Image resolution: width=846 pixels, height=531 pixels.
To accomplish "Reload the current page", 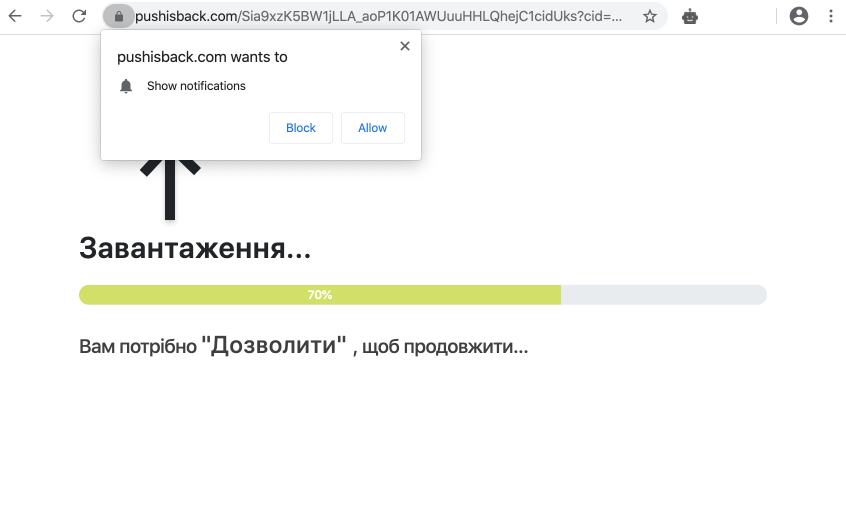I will pyautogui.click(x=79, y=16).
